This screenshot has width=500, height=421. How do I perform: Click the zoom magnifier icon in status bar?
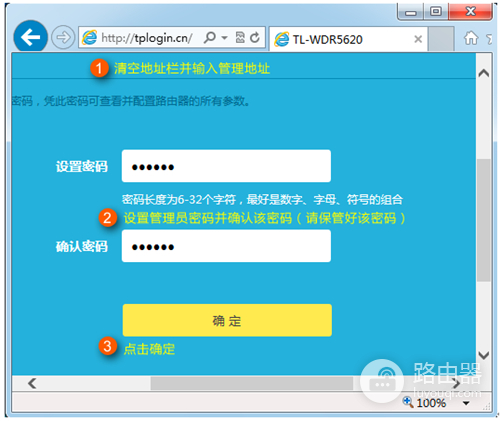pos(407,402)
